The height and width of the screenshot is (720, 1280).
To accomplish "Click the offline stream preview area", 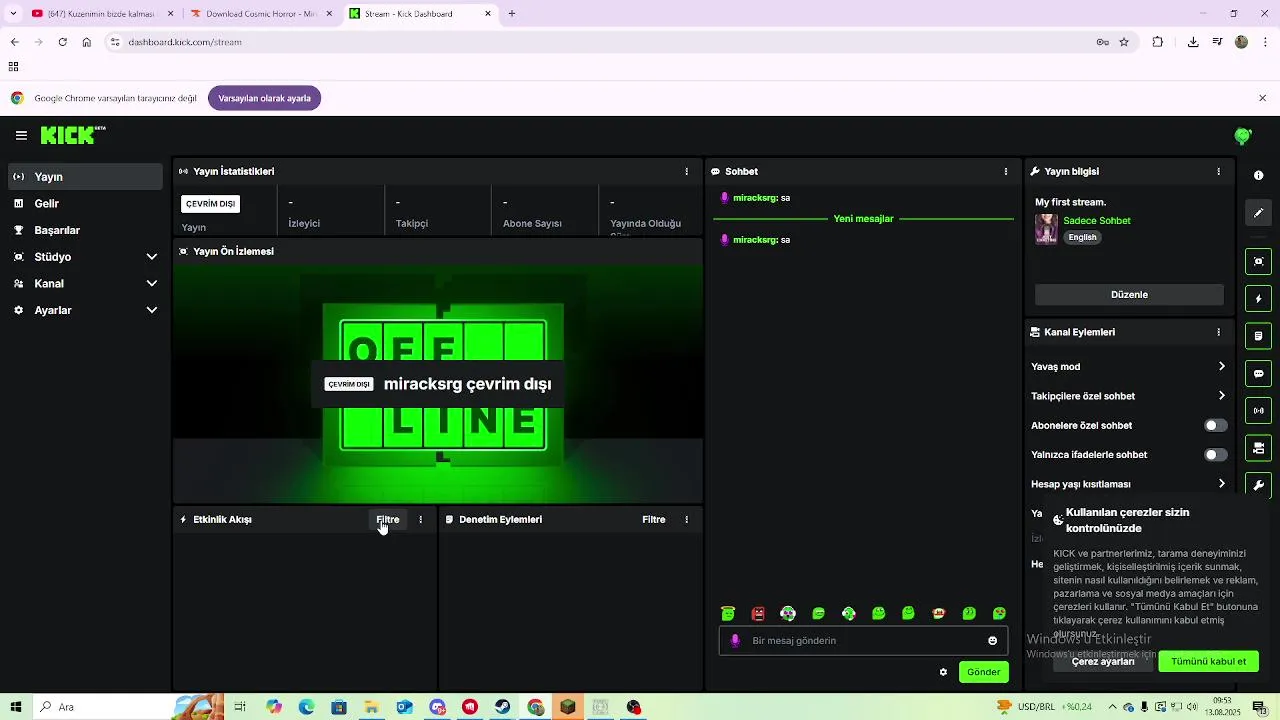I will 438,383.
